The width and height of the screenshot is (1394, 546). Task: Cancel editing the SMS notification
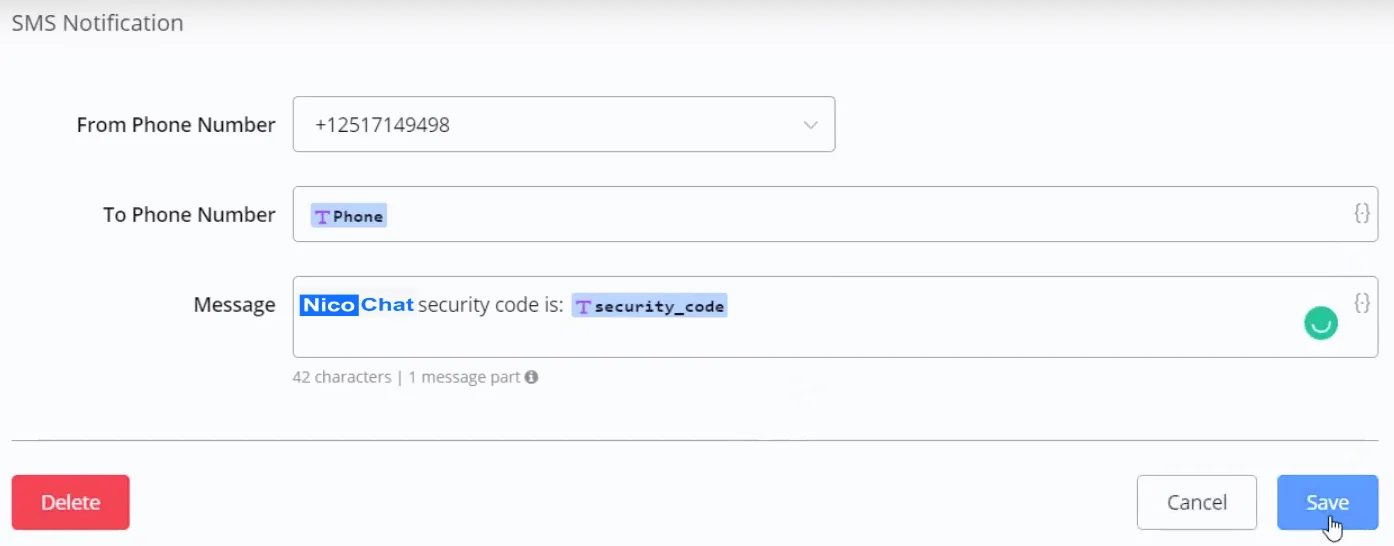(x=1197, y=502)
